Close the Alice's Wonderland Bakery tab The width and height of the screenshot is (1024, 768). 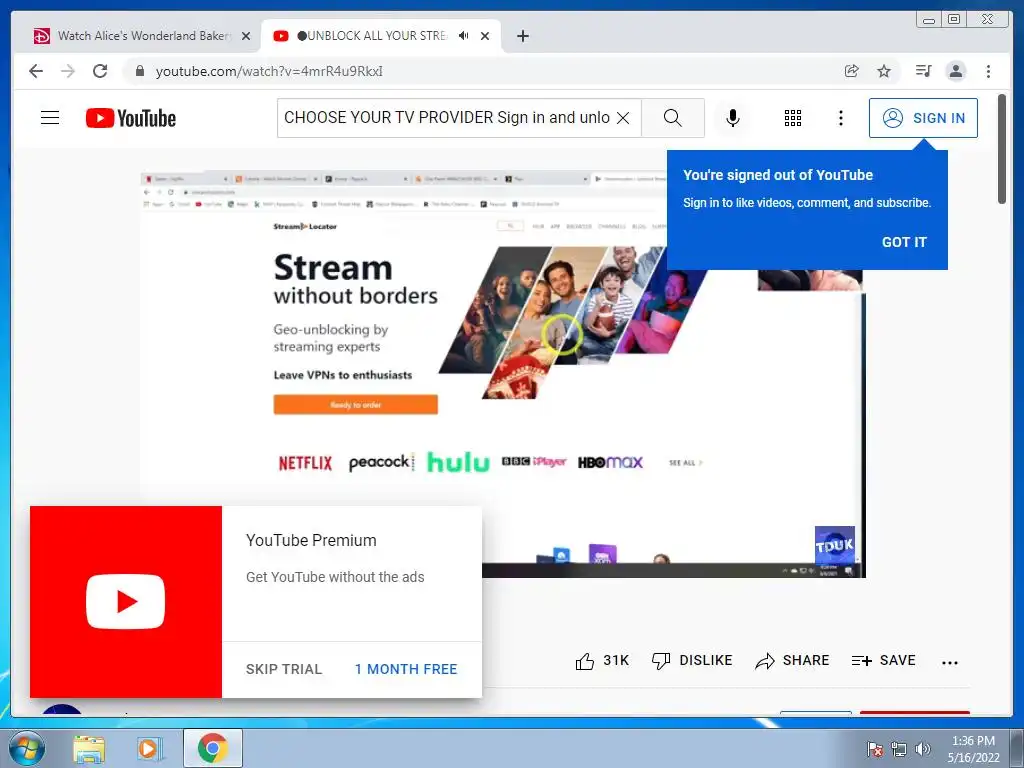tap(246, 36)
